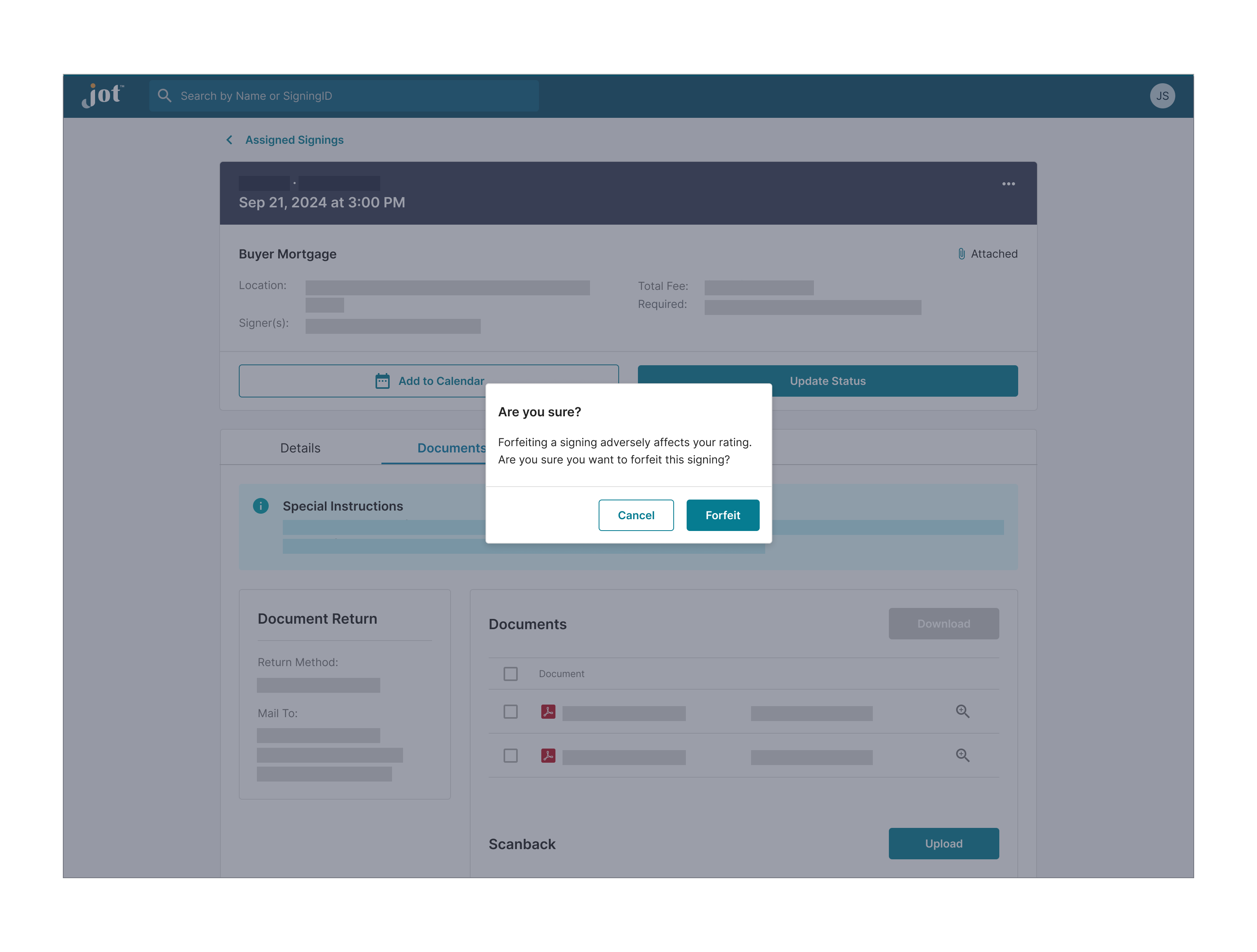1257x952 pixels.
Task: Click the info circle Special Instructions icon
Action: 260,506
